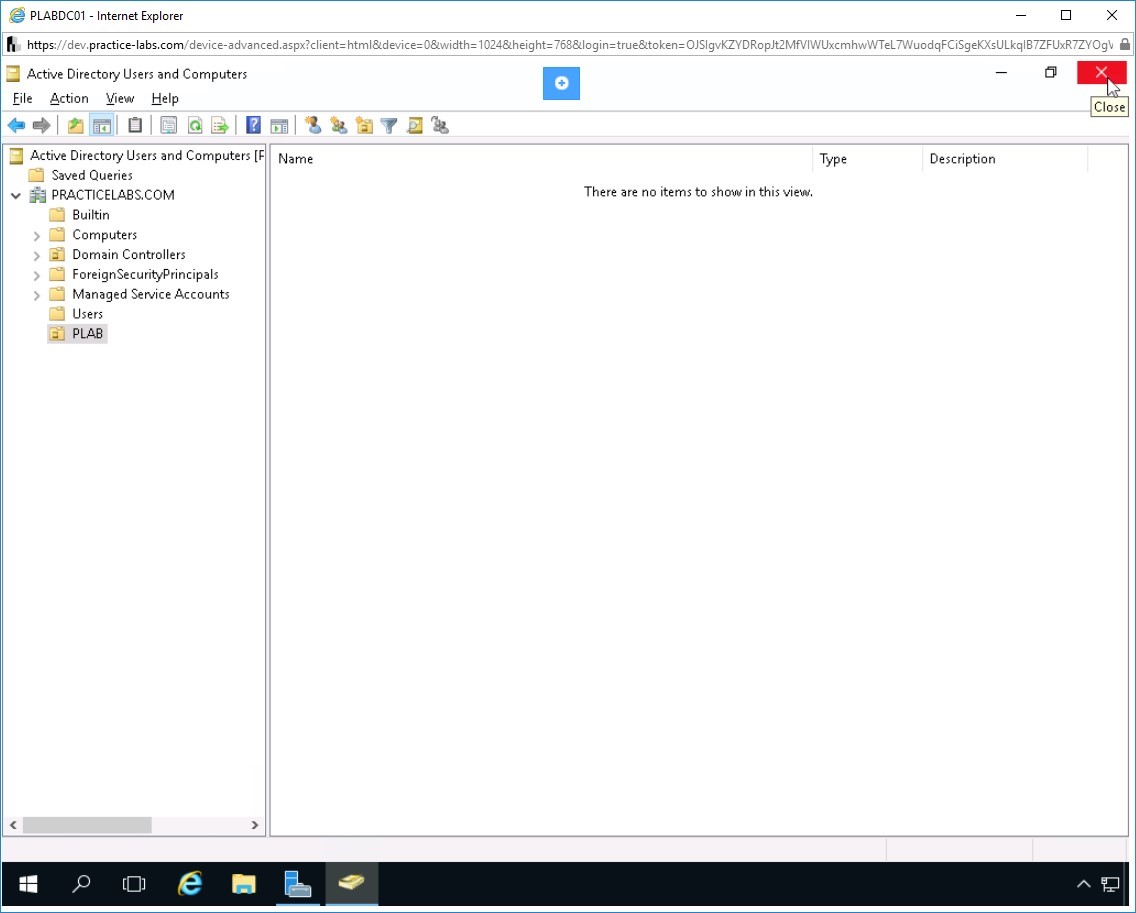Image resolution: width=1136 pixels, height=913 pixels.
Task: Launch Internet Explorer from taskbar
Action: point(190,884)
